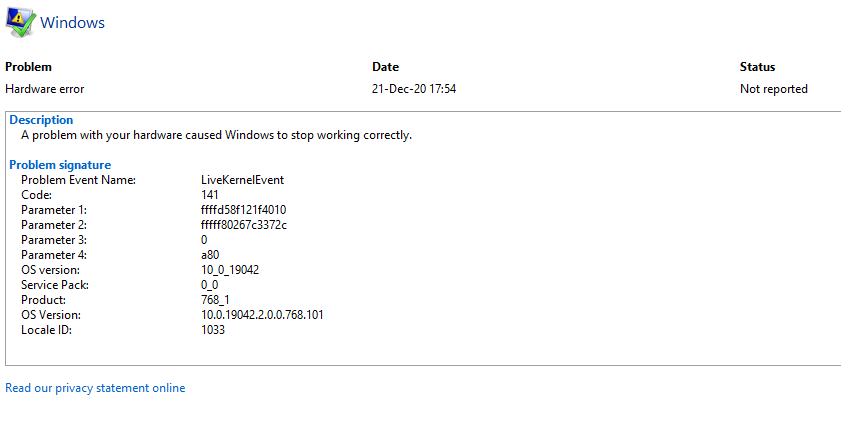
Task: Click the code value 141
Action: click(210, 195)
